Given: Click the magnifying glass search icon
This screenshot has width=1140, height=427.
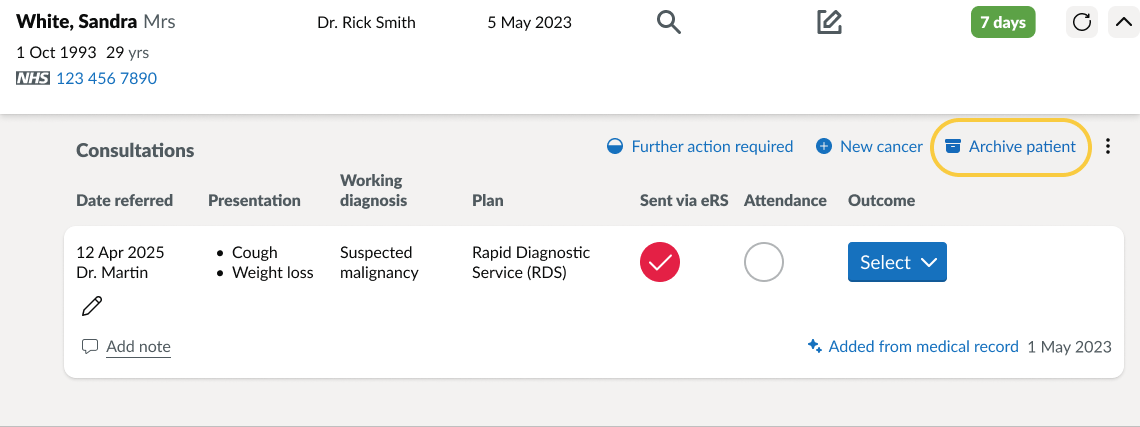Looking at the screenshot, I should (x=669, y=23).
